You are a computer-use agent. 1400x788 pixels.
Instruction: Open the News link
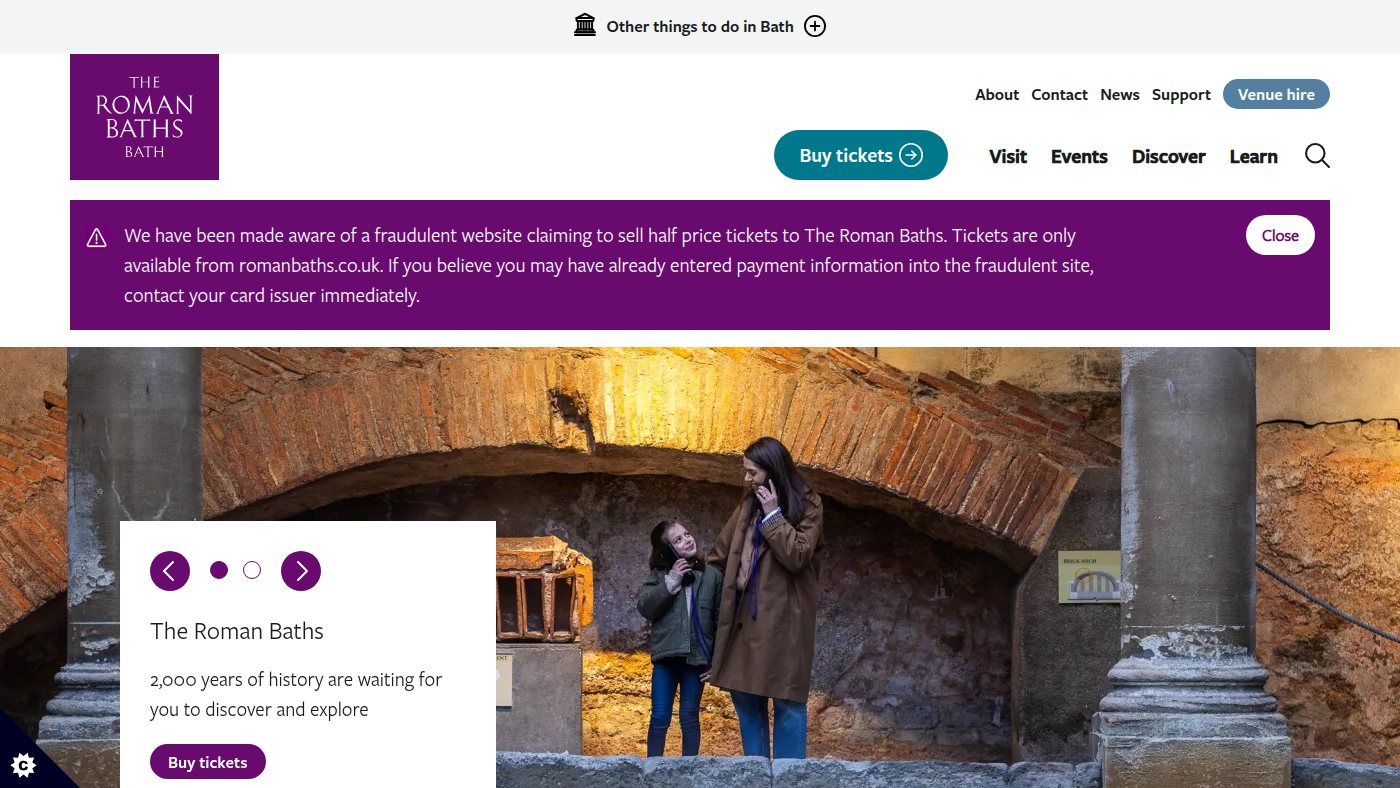click(x=1120, y=95)
